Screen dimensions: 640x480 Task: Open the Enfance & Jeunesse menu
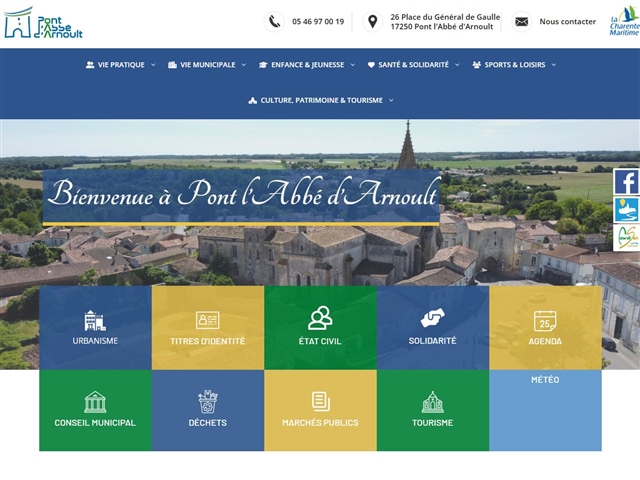306,65
